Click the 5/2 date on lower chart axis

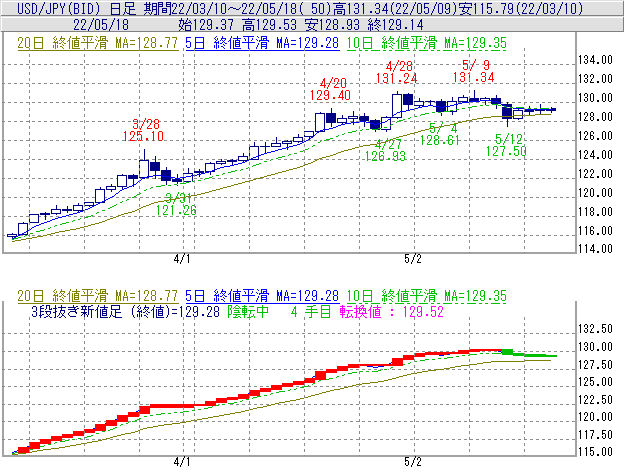(x=413, y=462)
